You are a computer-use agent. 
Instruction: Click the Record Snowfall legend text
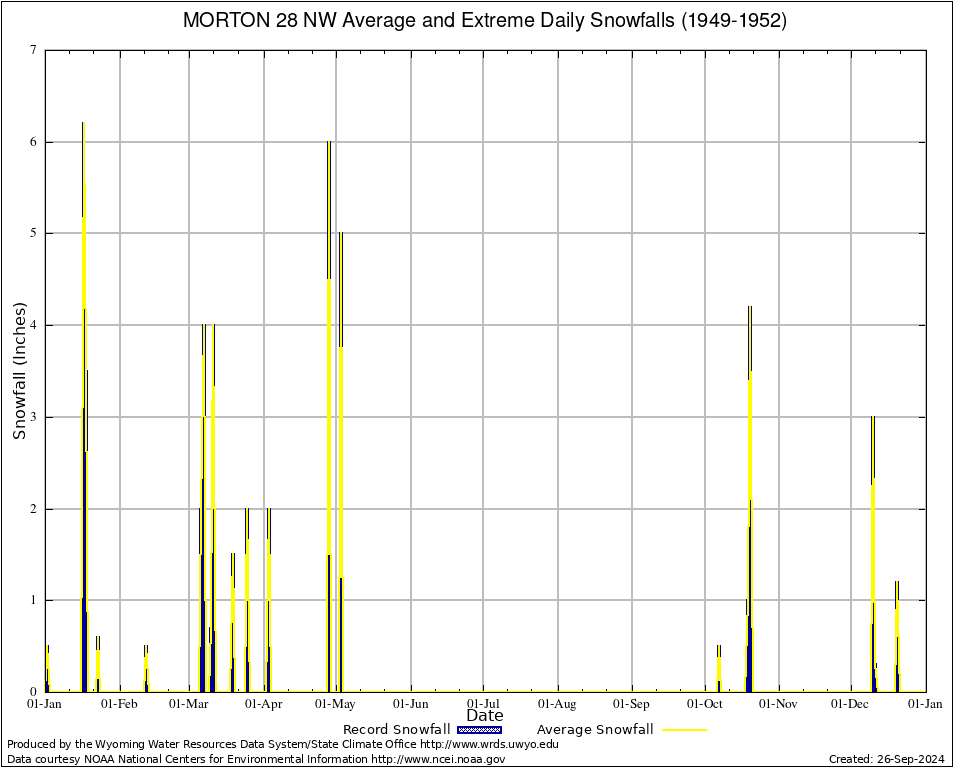(396, 730)
